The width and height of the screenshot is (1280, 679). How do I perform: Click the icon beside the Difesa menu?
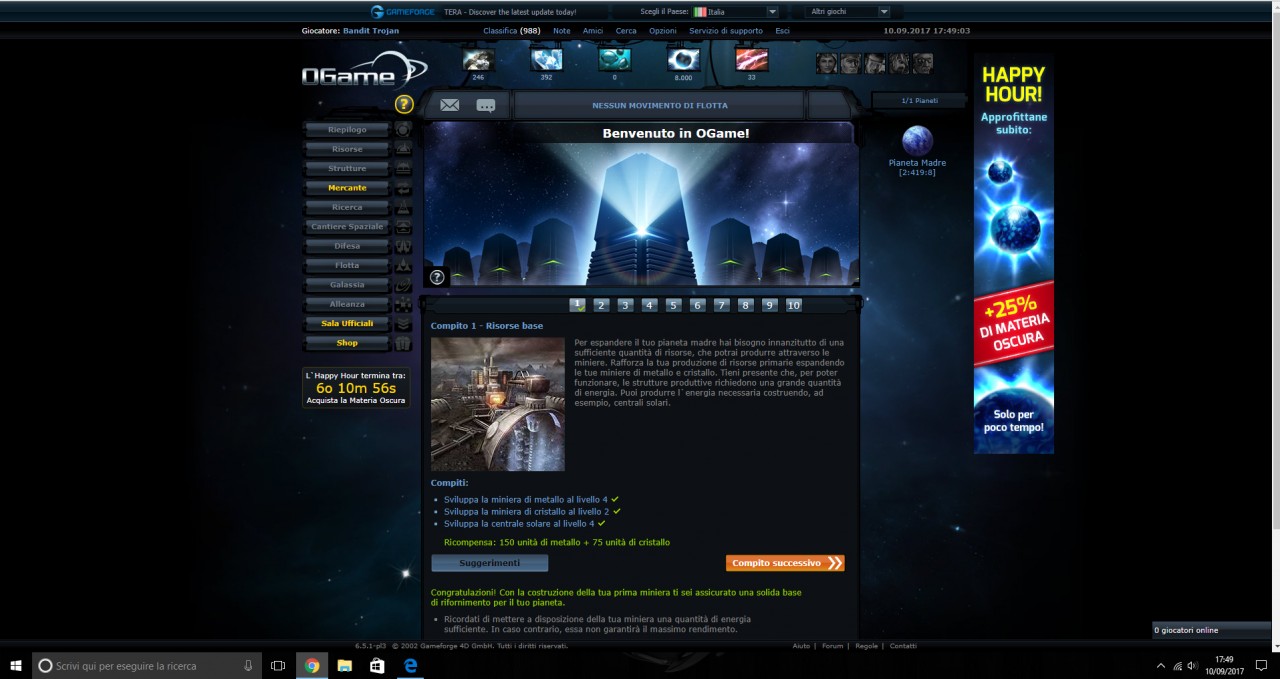[403, 246]
